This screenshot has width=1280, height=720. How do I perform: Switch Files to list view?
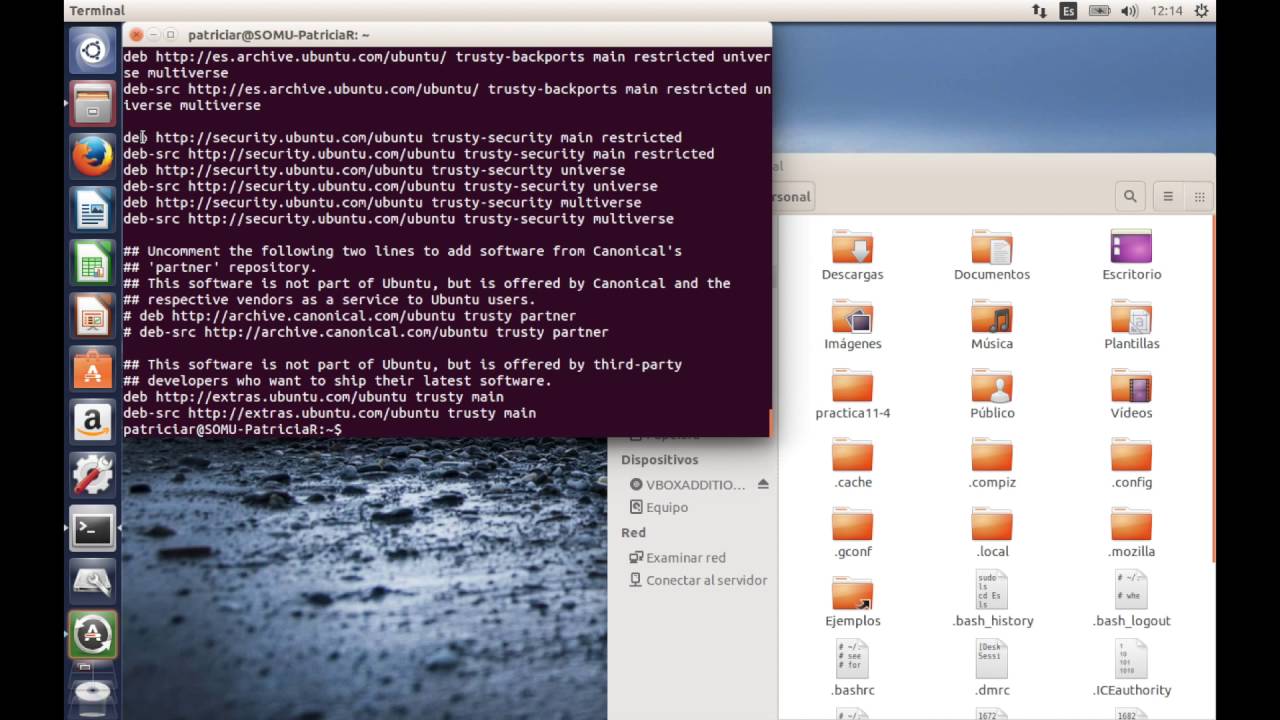pyautogui.click(x=1168, y=196)
